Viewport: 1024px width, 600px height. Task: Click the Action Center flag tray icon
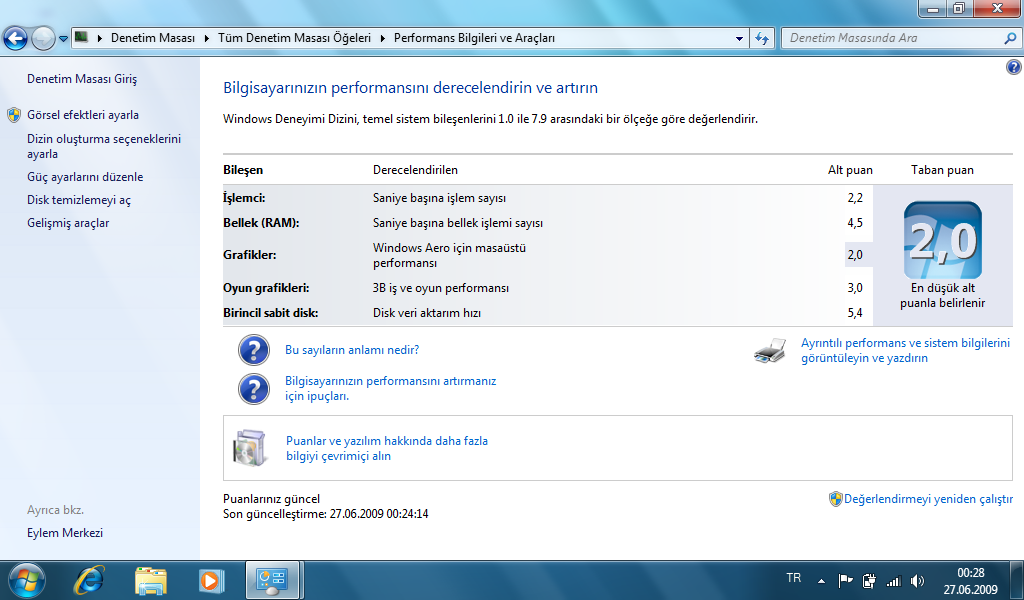pyautogui.click(x=845, y=580)
